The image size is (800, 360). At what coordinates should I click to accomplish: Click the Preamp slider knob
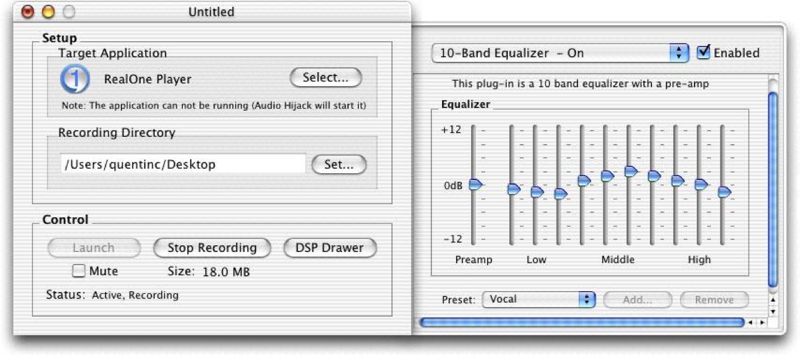(x=475, y=185)
